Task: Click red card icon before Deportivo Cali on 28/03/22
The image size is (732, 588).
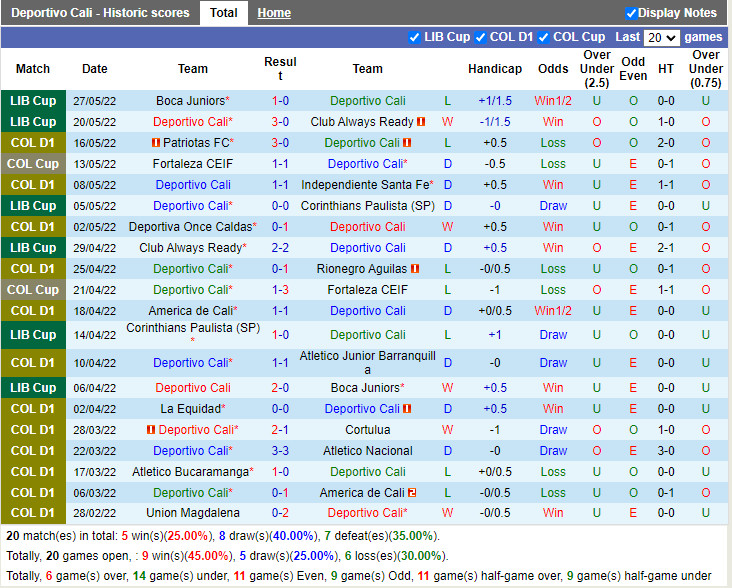Action: click(x=151, y=430)
